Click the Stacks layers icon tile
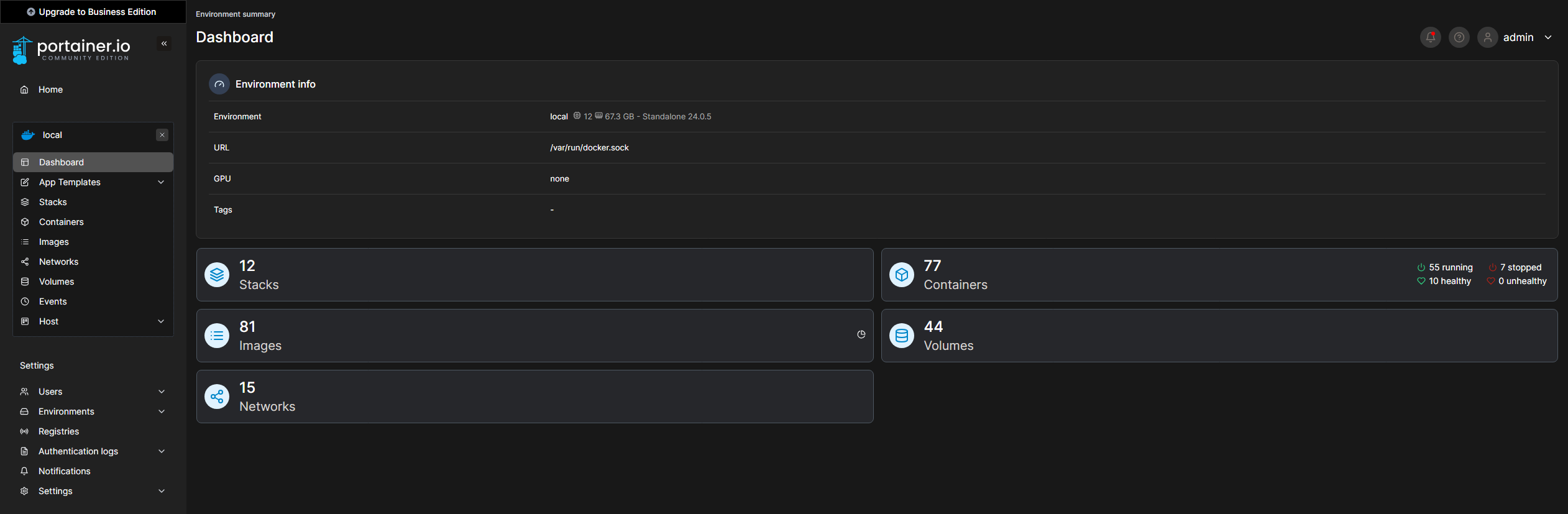This screenshot has height=514, width=1568. (217, 275)
